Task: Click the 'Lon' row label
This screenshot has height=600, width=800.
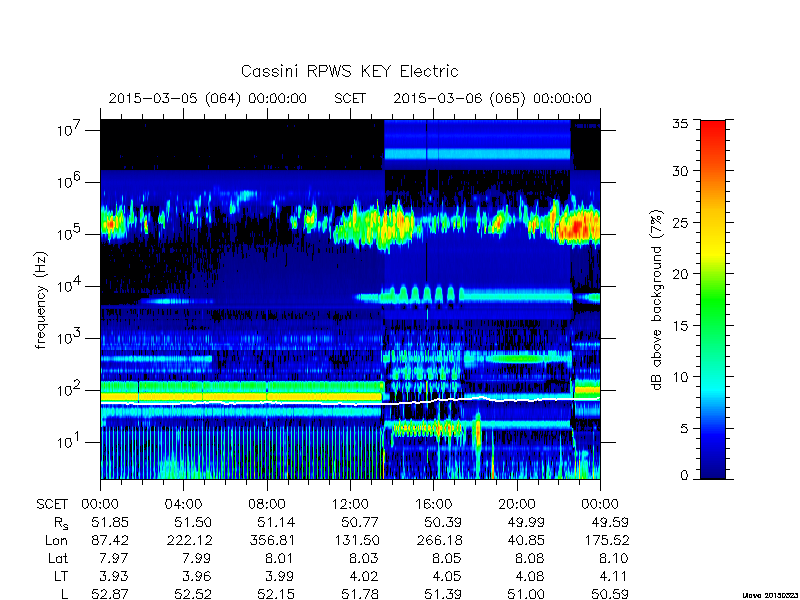Action: [x=56, y=540]
